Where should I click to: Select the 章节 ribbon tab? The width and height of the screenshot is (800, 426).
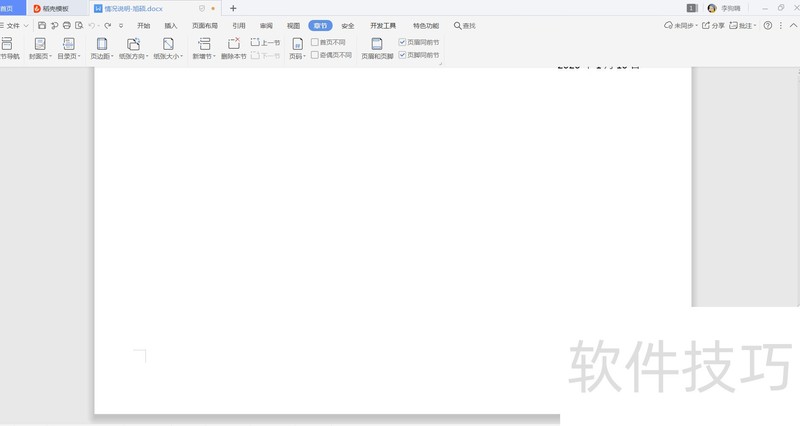[320, 26]
